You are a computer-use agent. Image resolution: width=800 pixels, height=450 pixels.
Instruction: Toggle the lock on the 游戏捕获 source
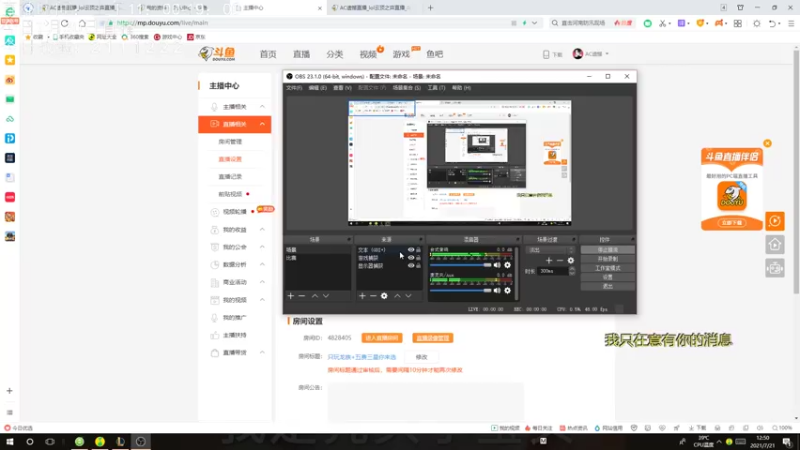click(418, 258)
